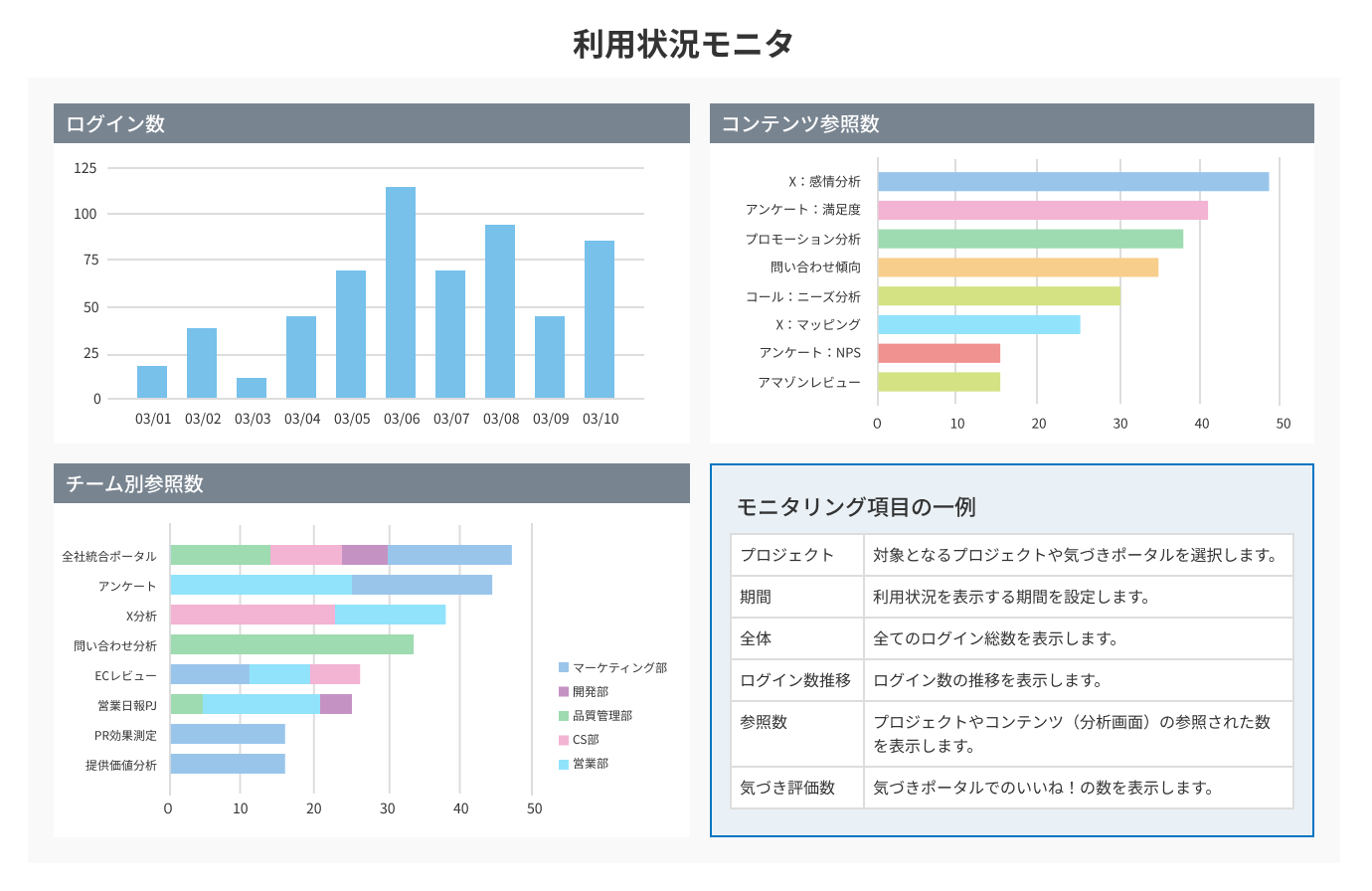
Task: Select the 03/03 login count bar
Action: pyautogui.click(x=252, y=388)
